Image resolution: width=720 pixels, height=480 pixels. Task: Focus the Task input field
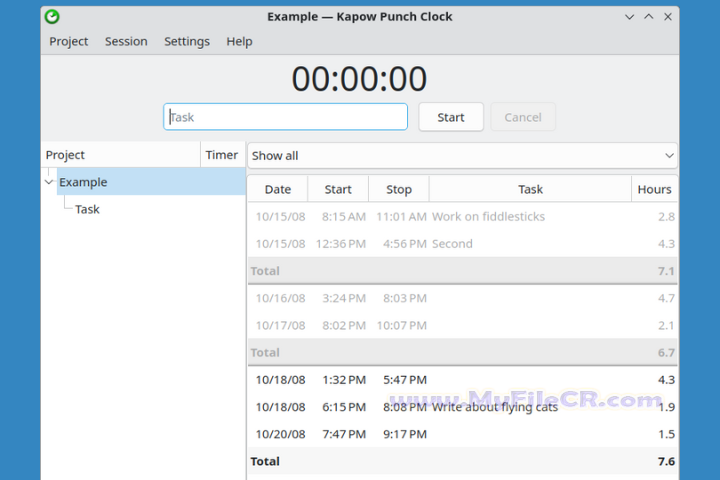(x=285, y=117)
